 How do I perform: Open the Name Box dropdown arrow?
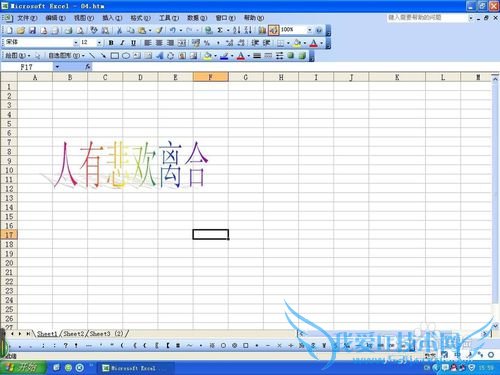point(57,67)
